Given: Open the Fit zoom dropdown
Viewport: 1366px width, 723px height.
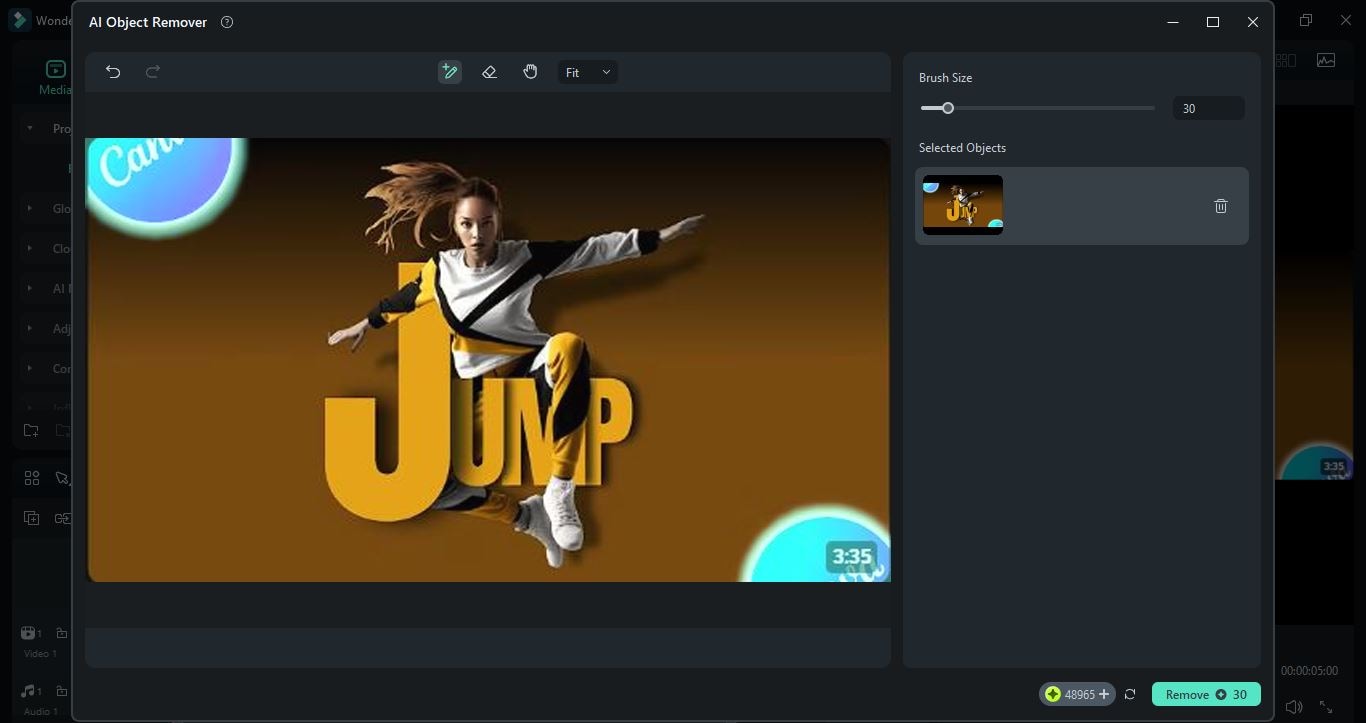Looking at the screenshot, I should coord(588,72).
